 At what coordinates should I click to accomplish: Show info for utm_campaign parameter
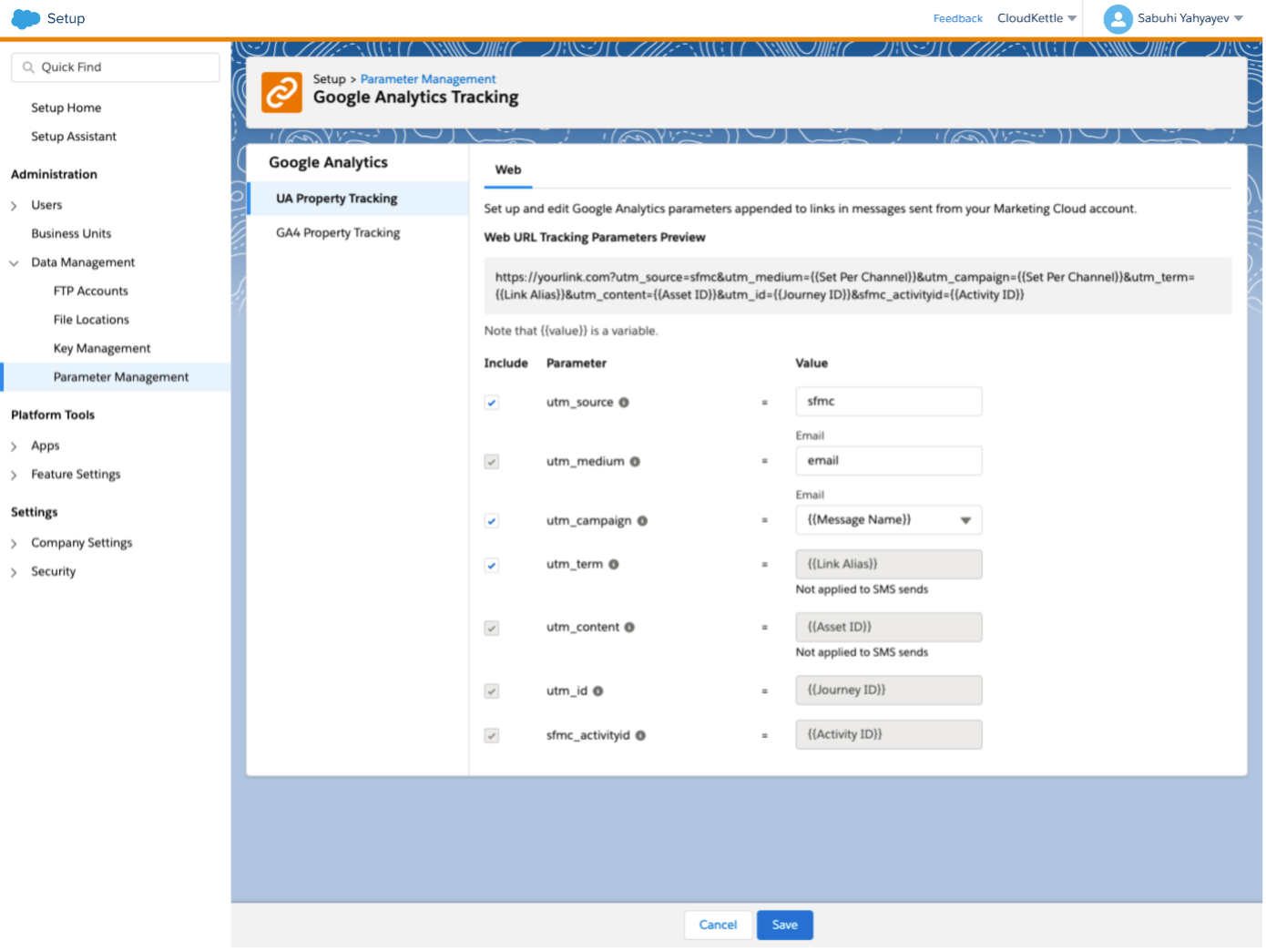pos(642,521)
